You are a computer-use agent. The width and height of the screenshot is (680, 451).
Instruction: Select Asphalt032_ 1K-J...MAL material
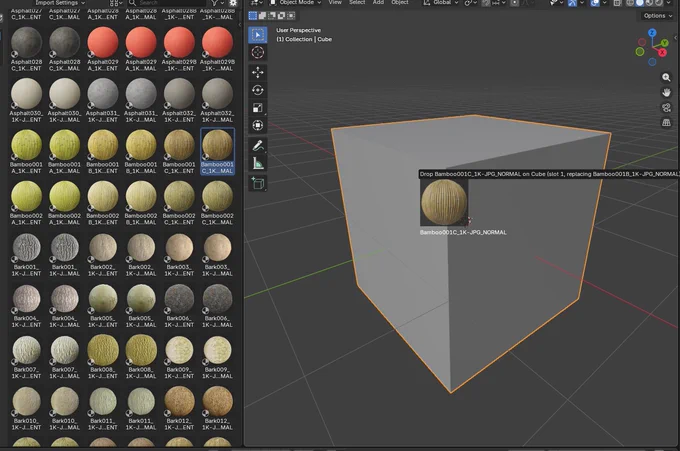click(217, 100)
